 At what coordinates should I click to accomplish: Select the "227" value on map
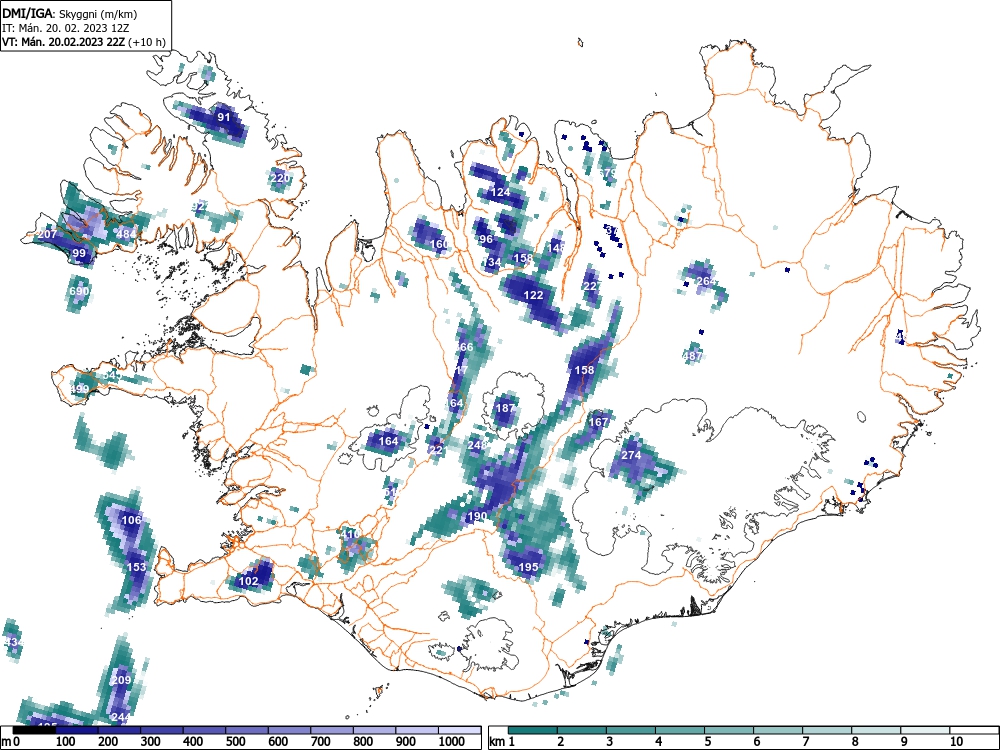[x=591, y=286]
